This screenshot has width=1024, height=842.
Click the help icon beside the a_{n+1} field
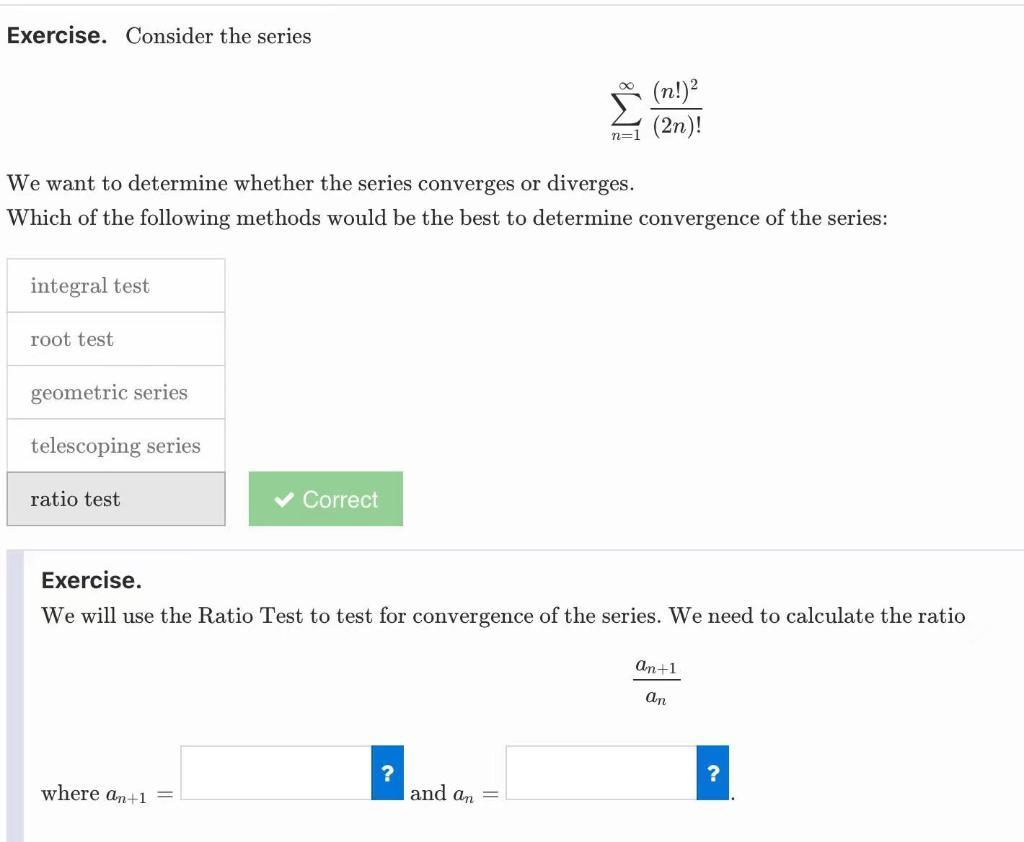(x=387, y=772)
